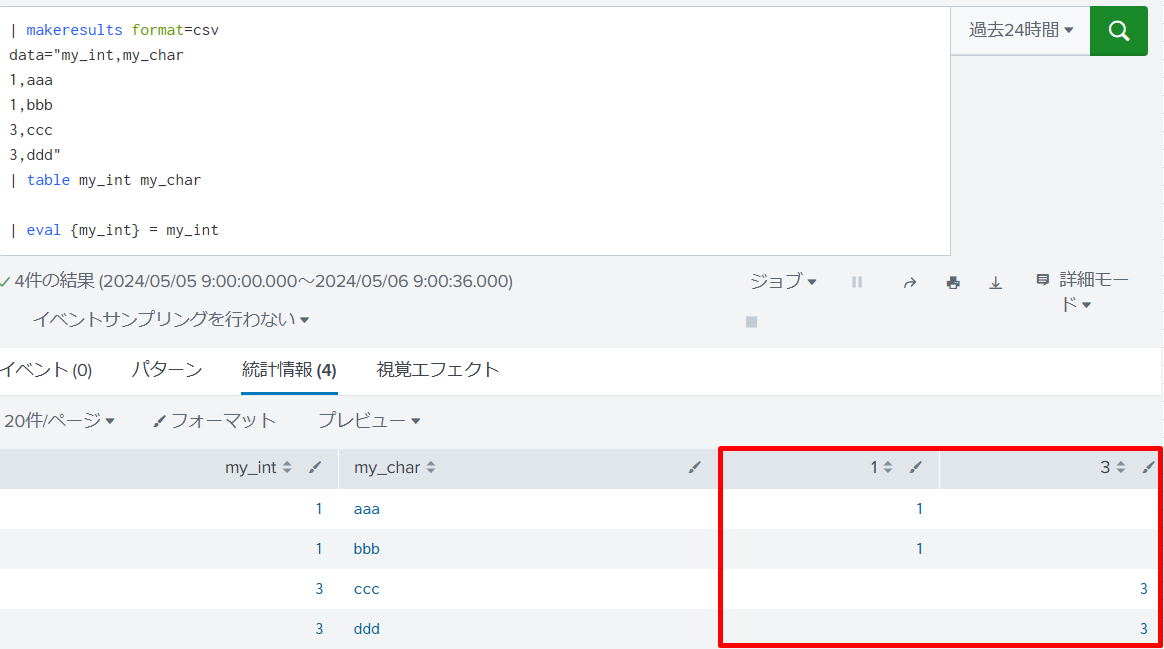Click the bbb cell in my_char

tap(367, 549)
